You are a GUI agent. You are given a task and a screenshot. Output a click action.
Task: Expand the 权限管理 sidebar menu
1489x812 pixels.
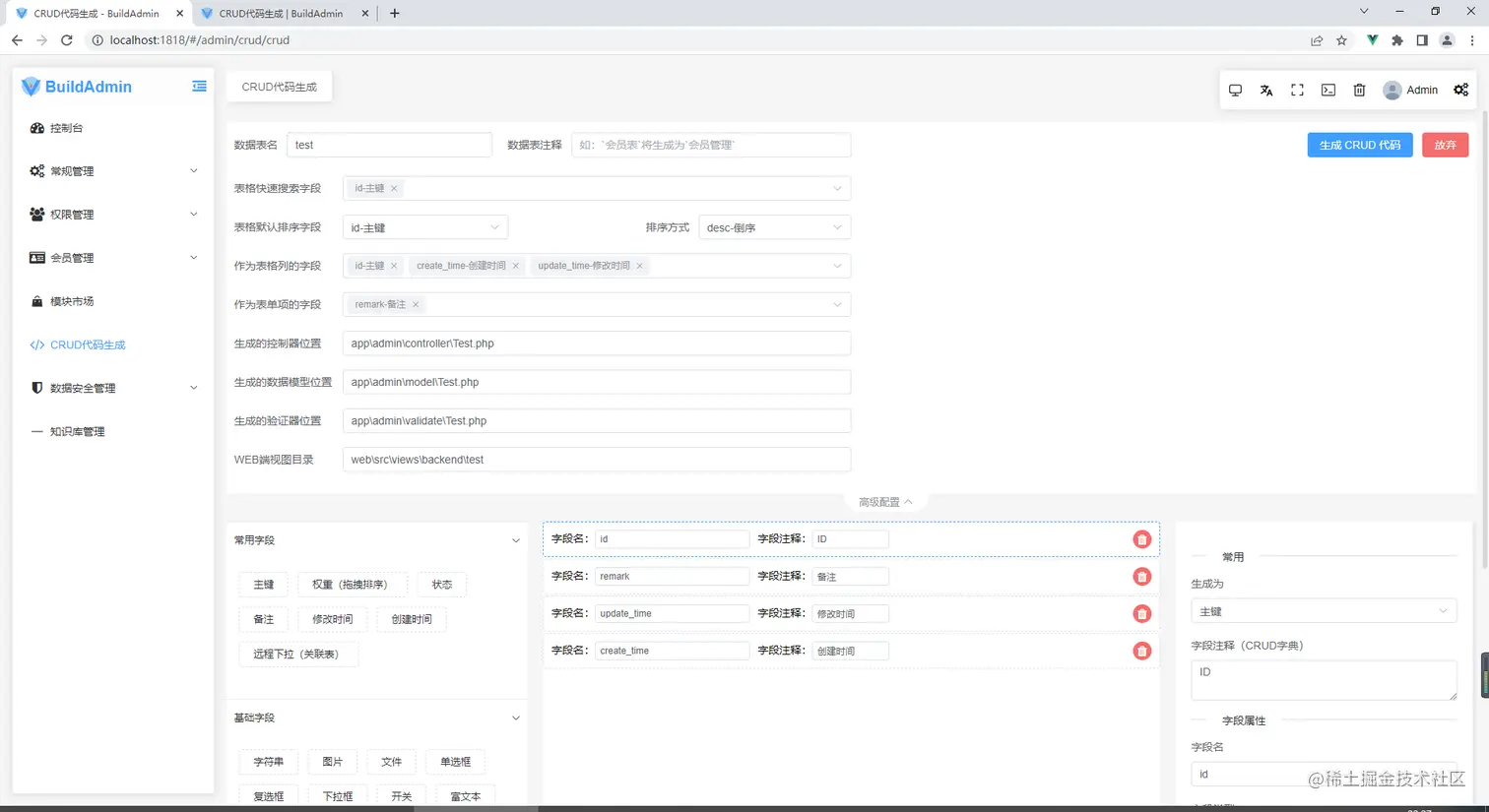(113, 215)
